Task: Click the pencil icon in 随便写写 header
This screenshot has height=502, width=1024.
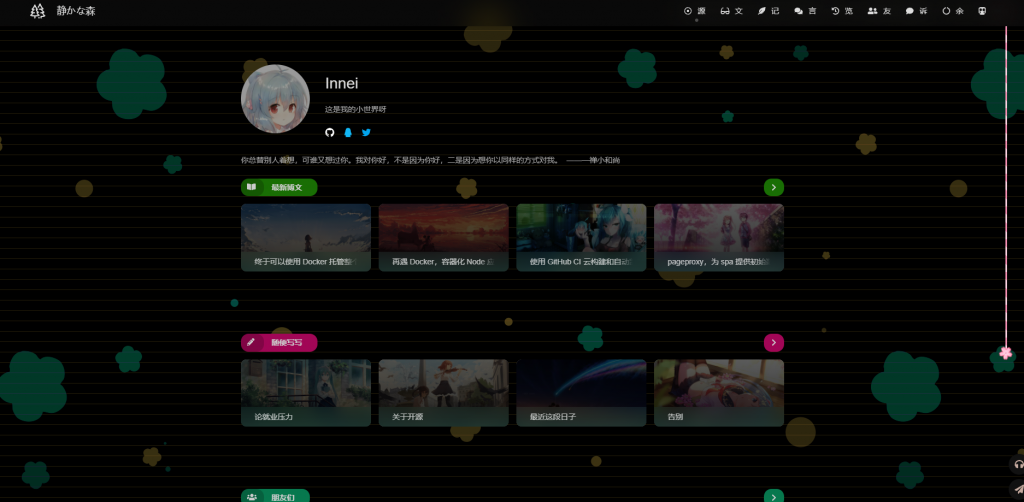Action: point(251,342)
